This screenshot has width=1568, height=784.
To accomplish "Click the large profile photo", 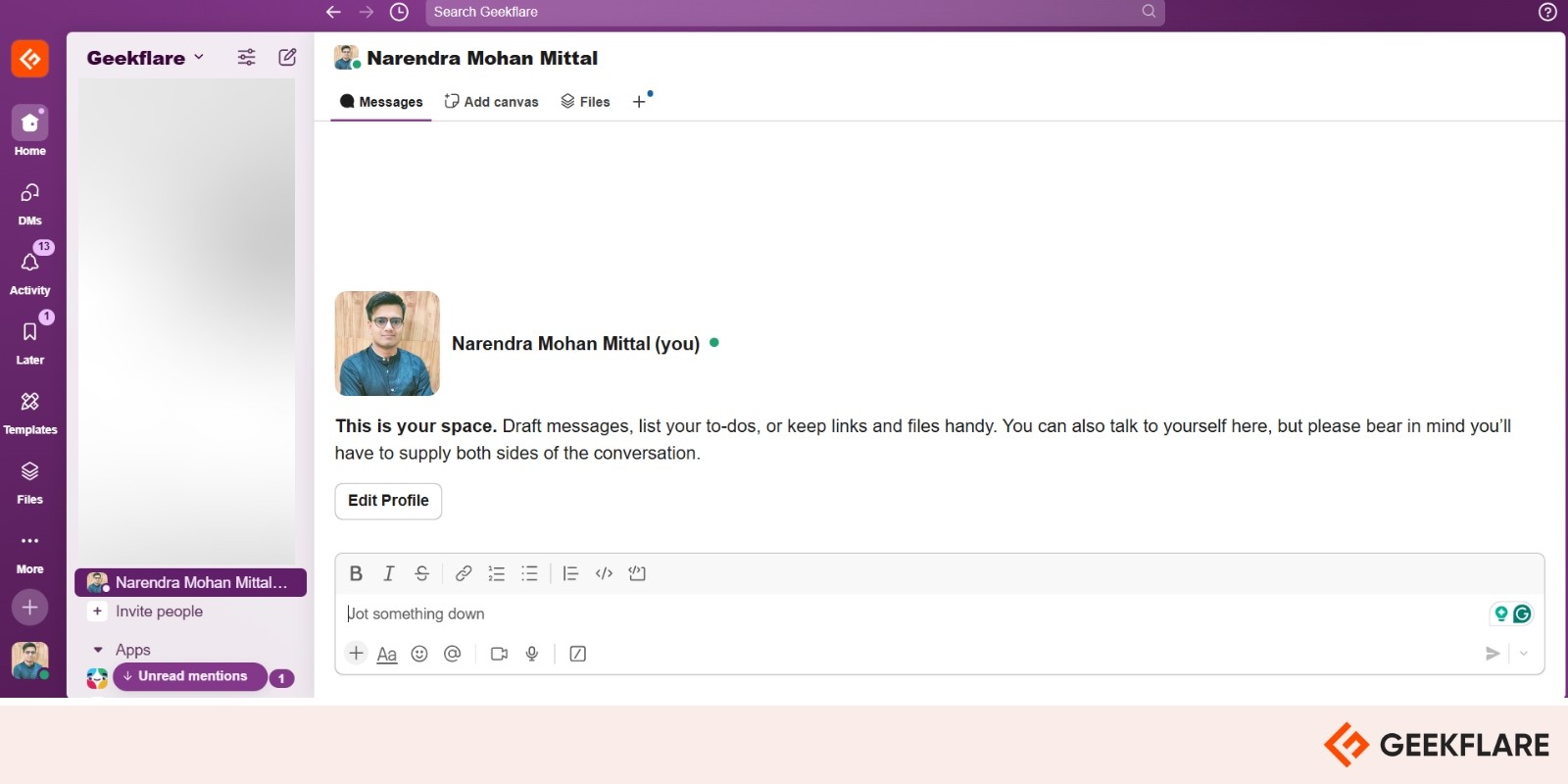I will (387, 343).
